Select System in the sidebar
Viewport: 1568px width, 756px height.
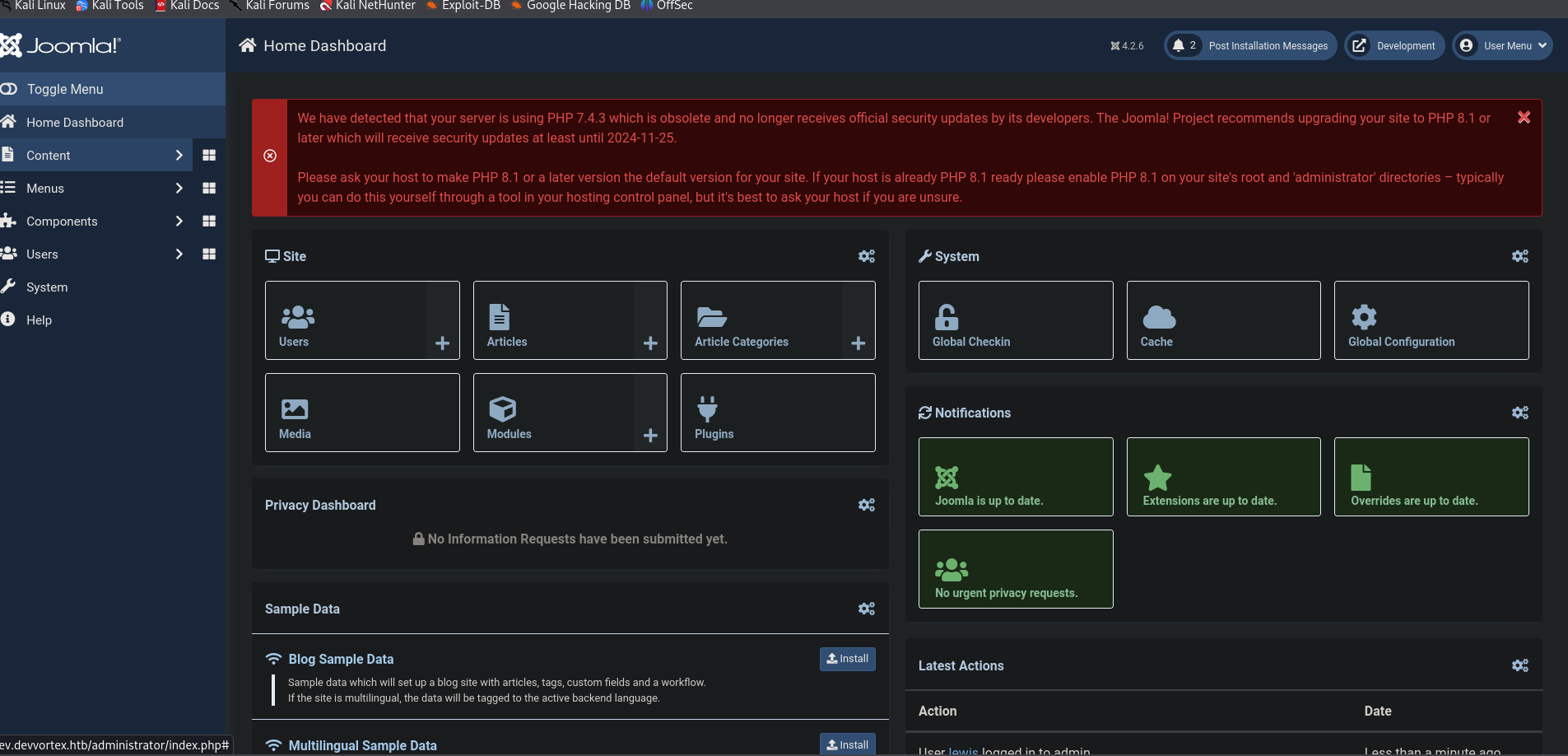[47, 287]
